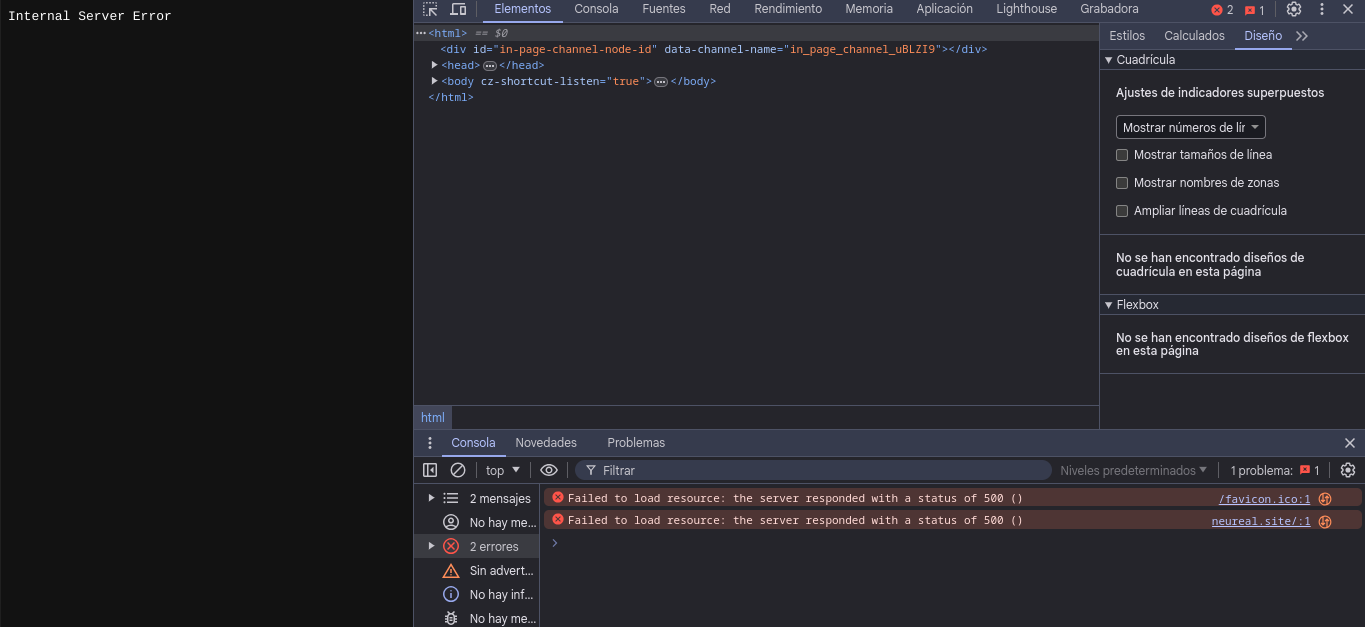The height and width of the screenshot is (627, 1365).
Task: Open the neureal.site/:1 source link
Action: tap(1261, 521)
